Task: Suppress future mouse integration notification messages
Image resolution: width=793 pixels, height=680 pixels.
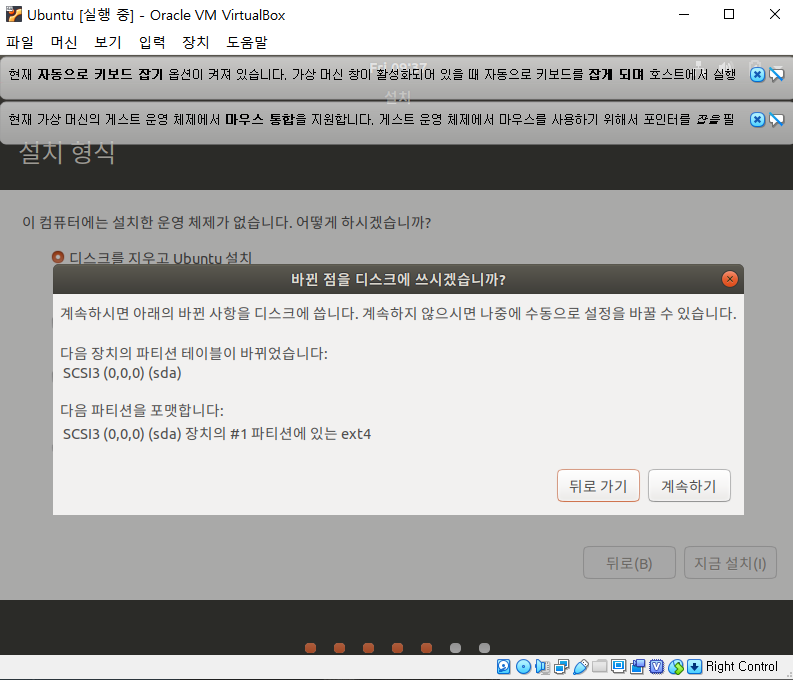Action: pyautogui.click(x=777, y=120)
